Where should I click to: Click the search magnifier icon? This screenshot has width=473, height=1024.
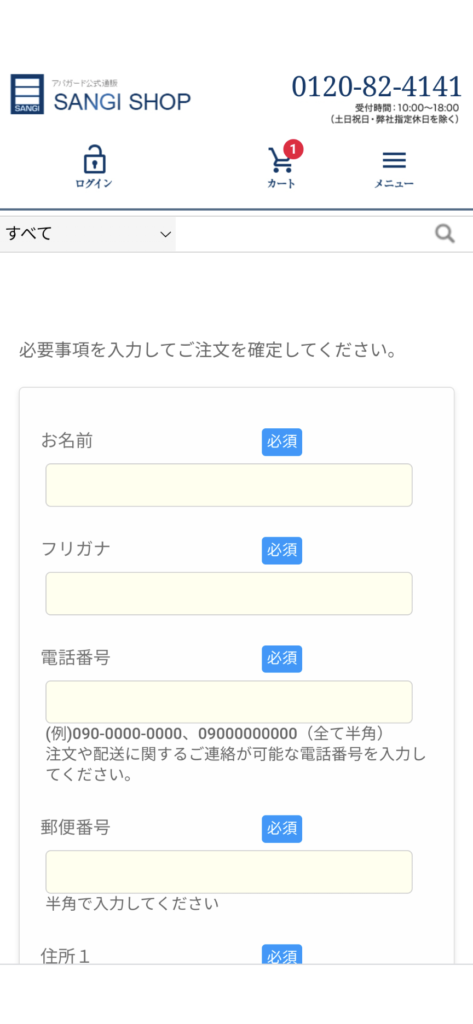point(445,234)
